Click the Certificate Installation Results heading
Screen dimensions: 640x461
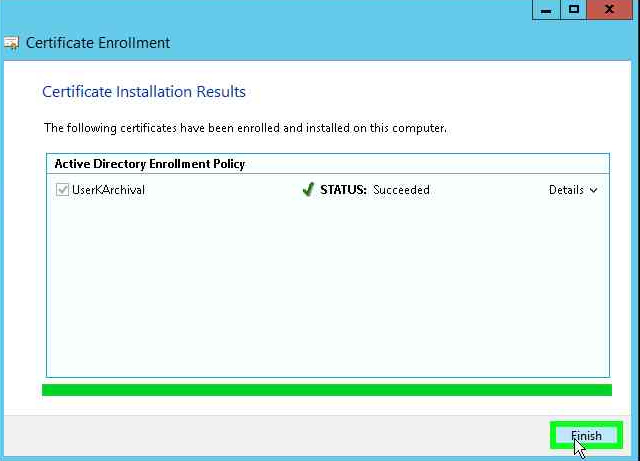144,92
